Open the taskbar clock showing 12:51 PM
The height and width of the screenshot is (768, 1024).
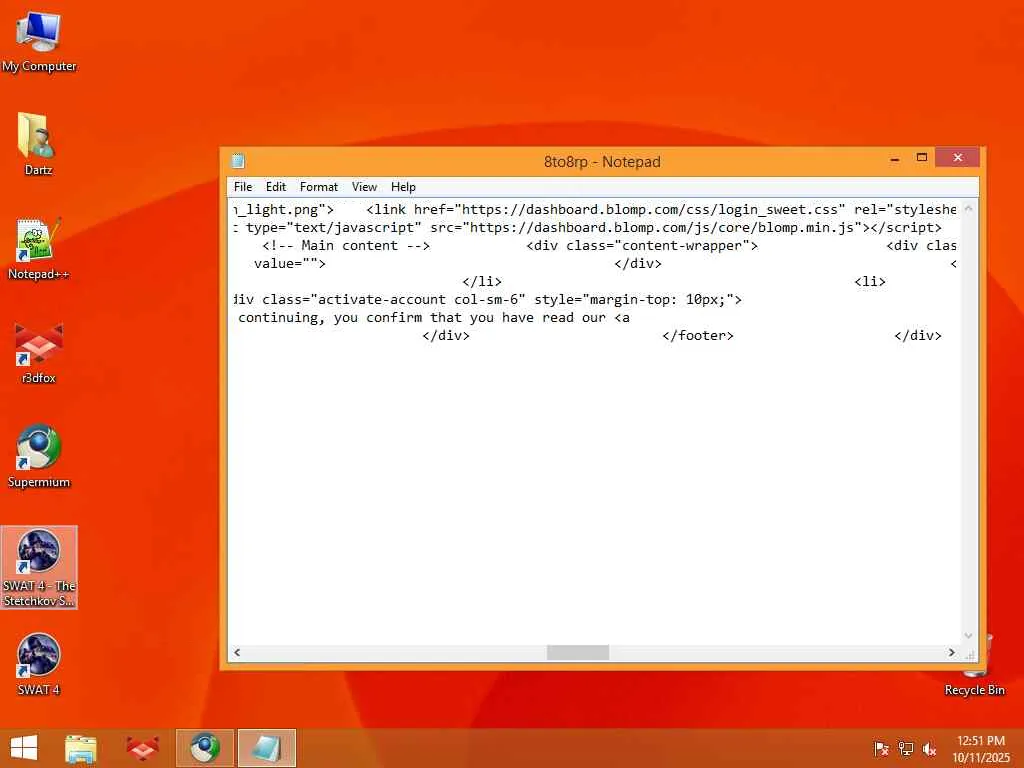point(981,749)
